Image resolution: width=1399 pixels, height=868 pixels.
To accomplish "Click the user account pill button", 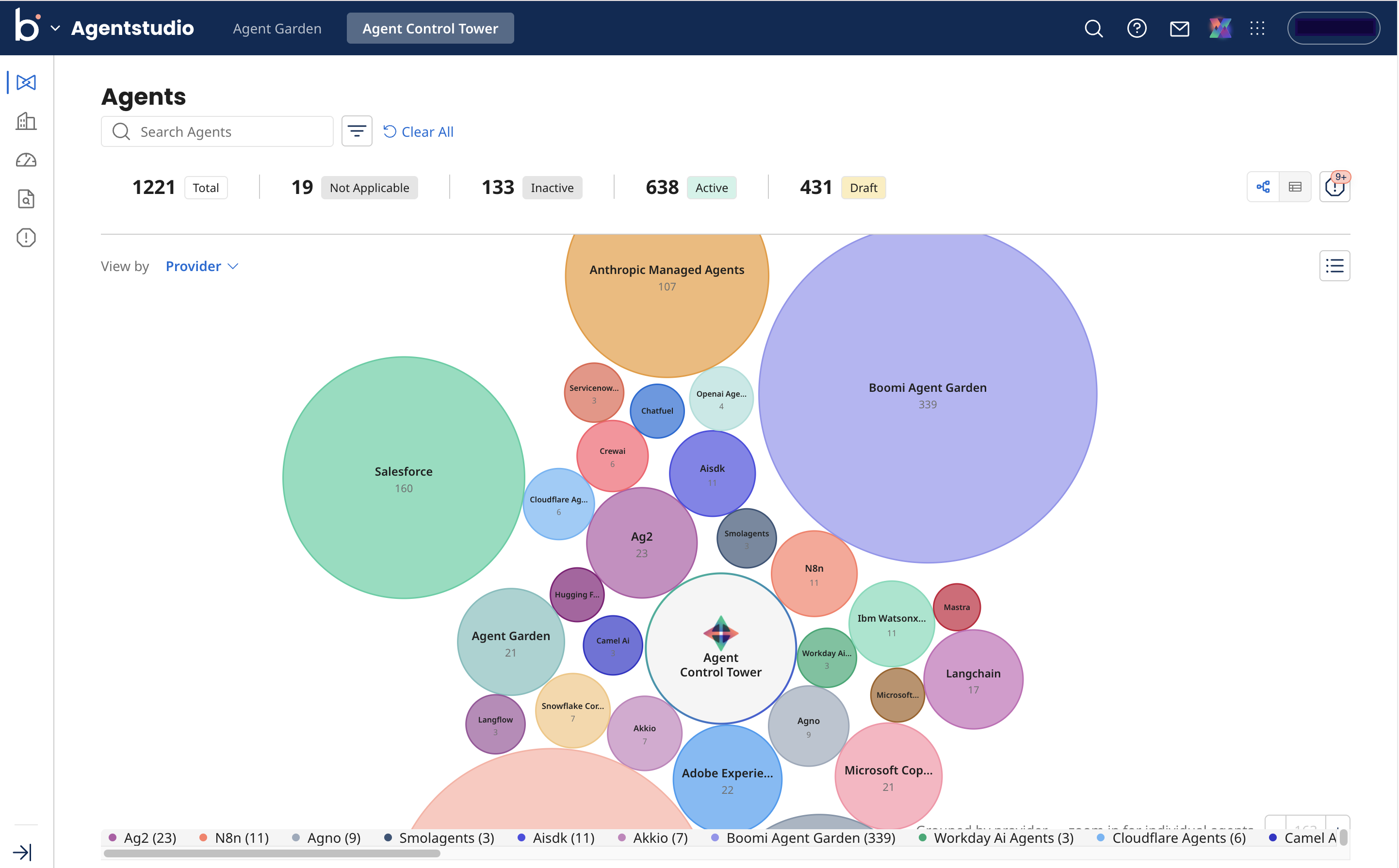I will pos(1334,28).
